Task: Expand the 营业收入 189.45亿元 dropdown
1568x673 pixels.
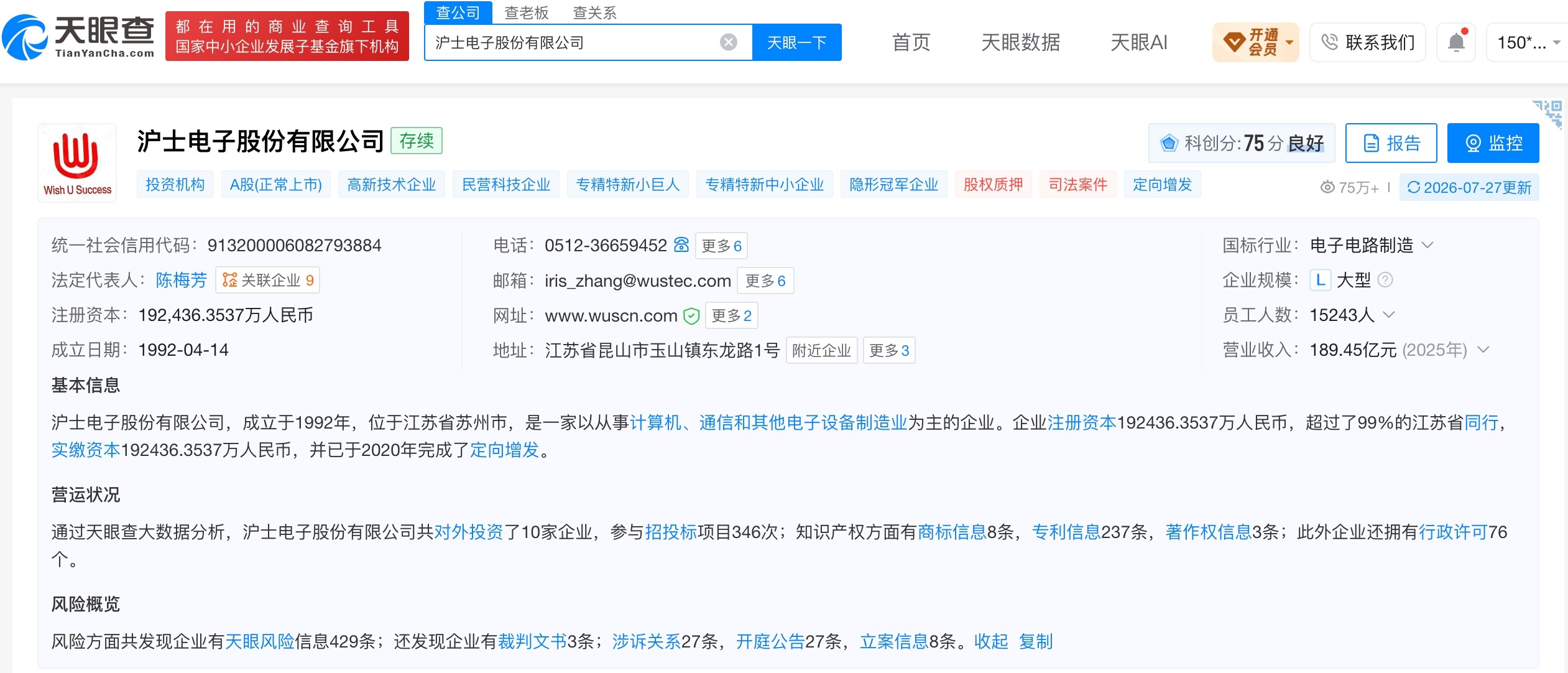Action: click(1483, 350)
